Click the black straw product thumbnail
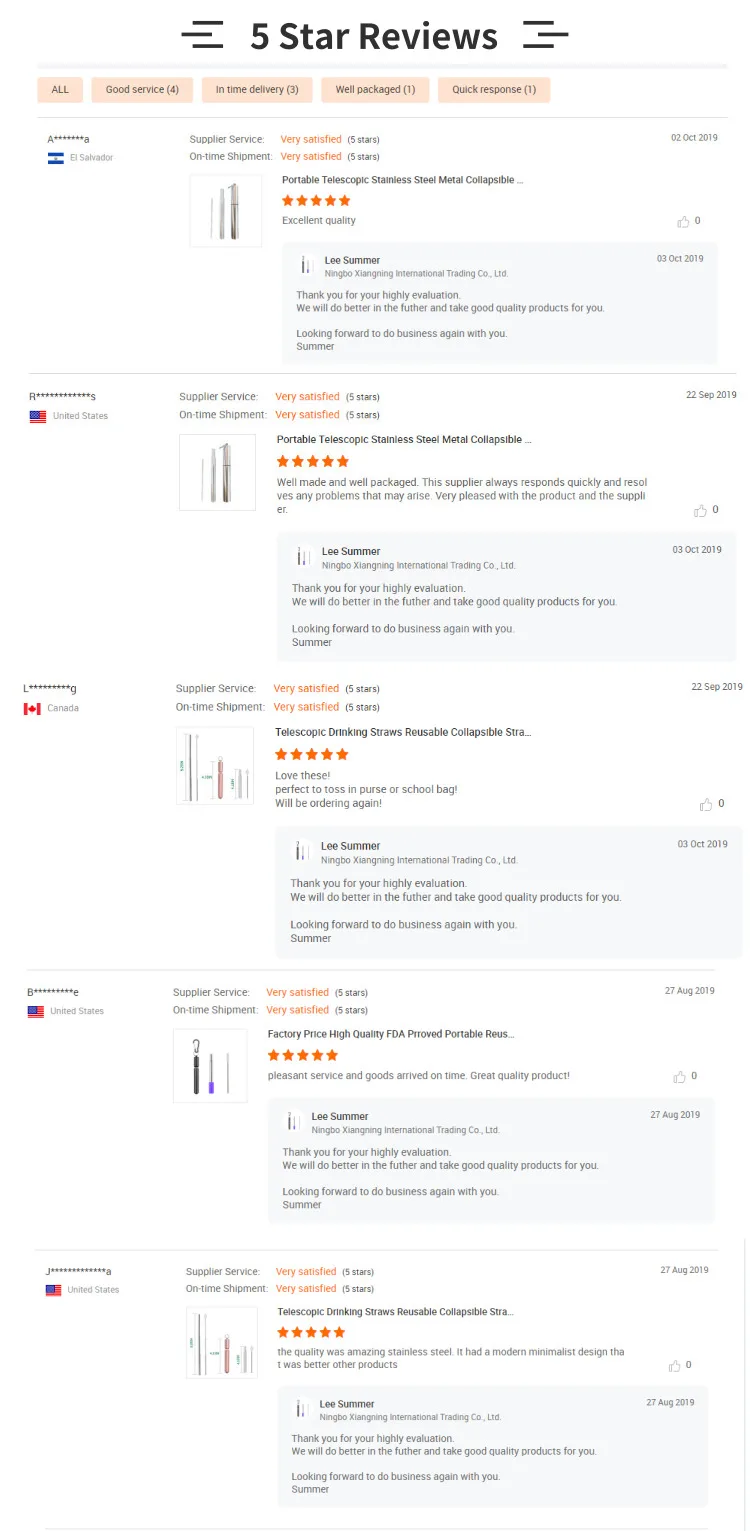Image resolution: width=750 pixels, height=1531 pixels. [x=210, y=1065]
